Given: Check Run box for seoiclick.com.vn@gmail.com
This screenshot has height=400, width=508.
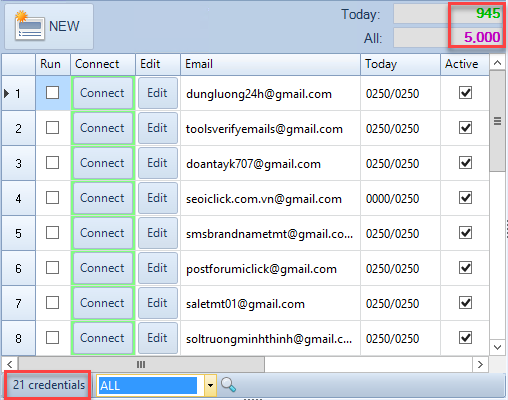Looking at the screenshot, I should click(53, 198).
